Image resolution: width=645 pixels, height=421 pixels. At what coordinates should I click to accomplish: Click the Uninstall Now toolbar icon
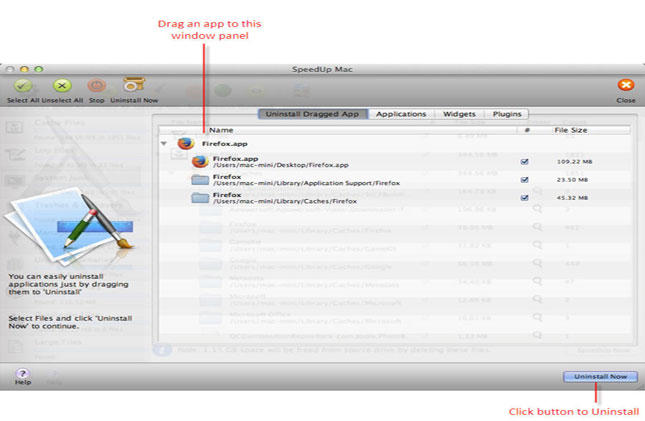pyautogui.click(x=134, y=84)
